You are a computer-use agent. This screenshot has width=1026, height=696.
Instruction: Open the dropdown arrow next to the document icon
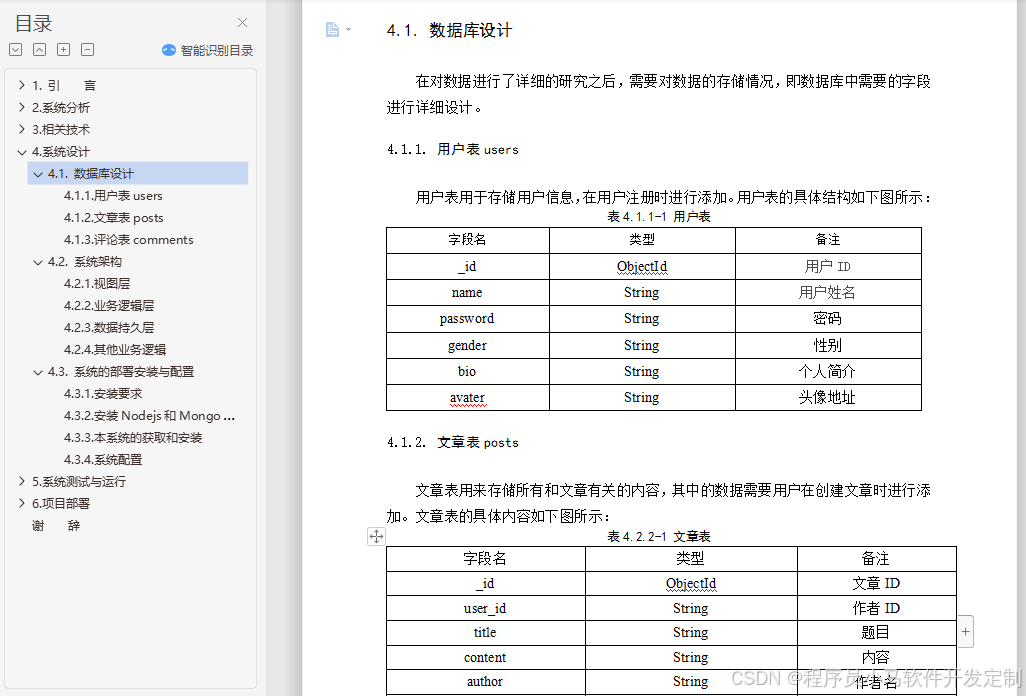click(x=350, y=29)
